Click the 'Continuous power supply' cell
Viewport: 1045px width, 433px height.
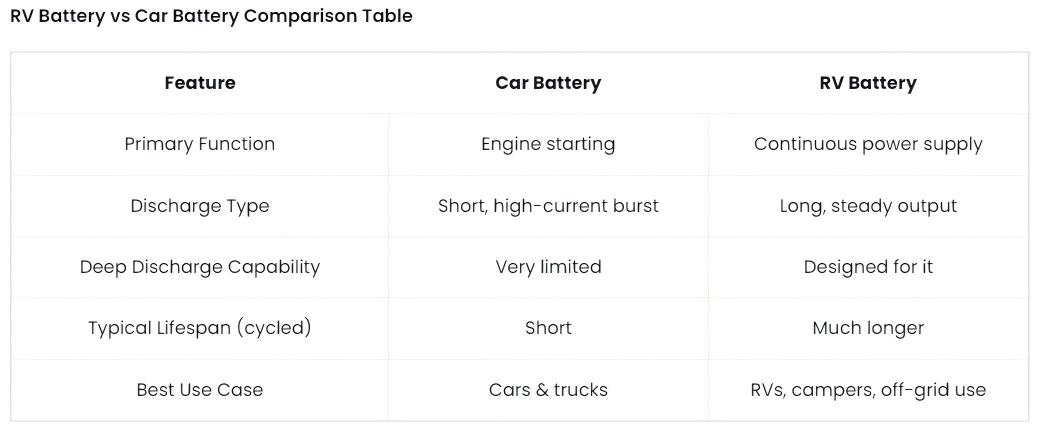coord(867,144)
